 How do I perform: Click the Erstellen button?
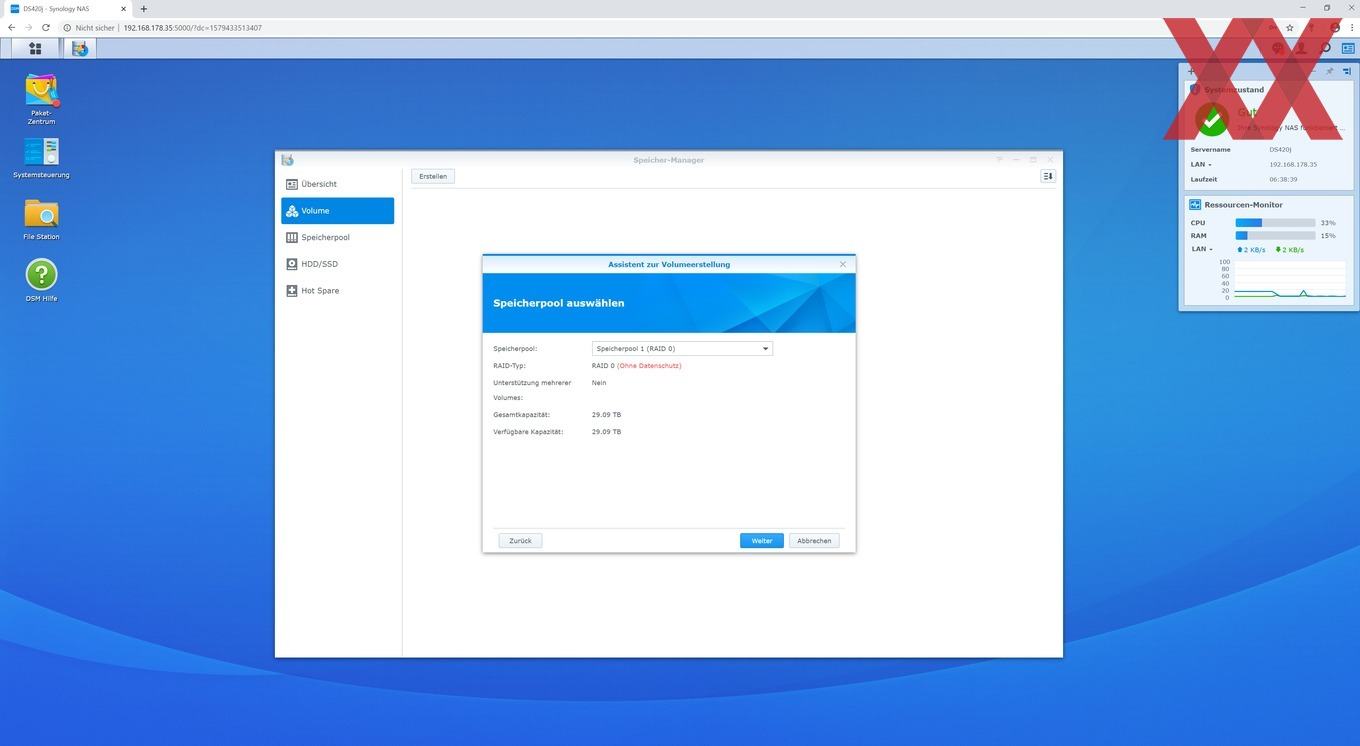click(x=433, y=176)
